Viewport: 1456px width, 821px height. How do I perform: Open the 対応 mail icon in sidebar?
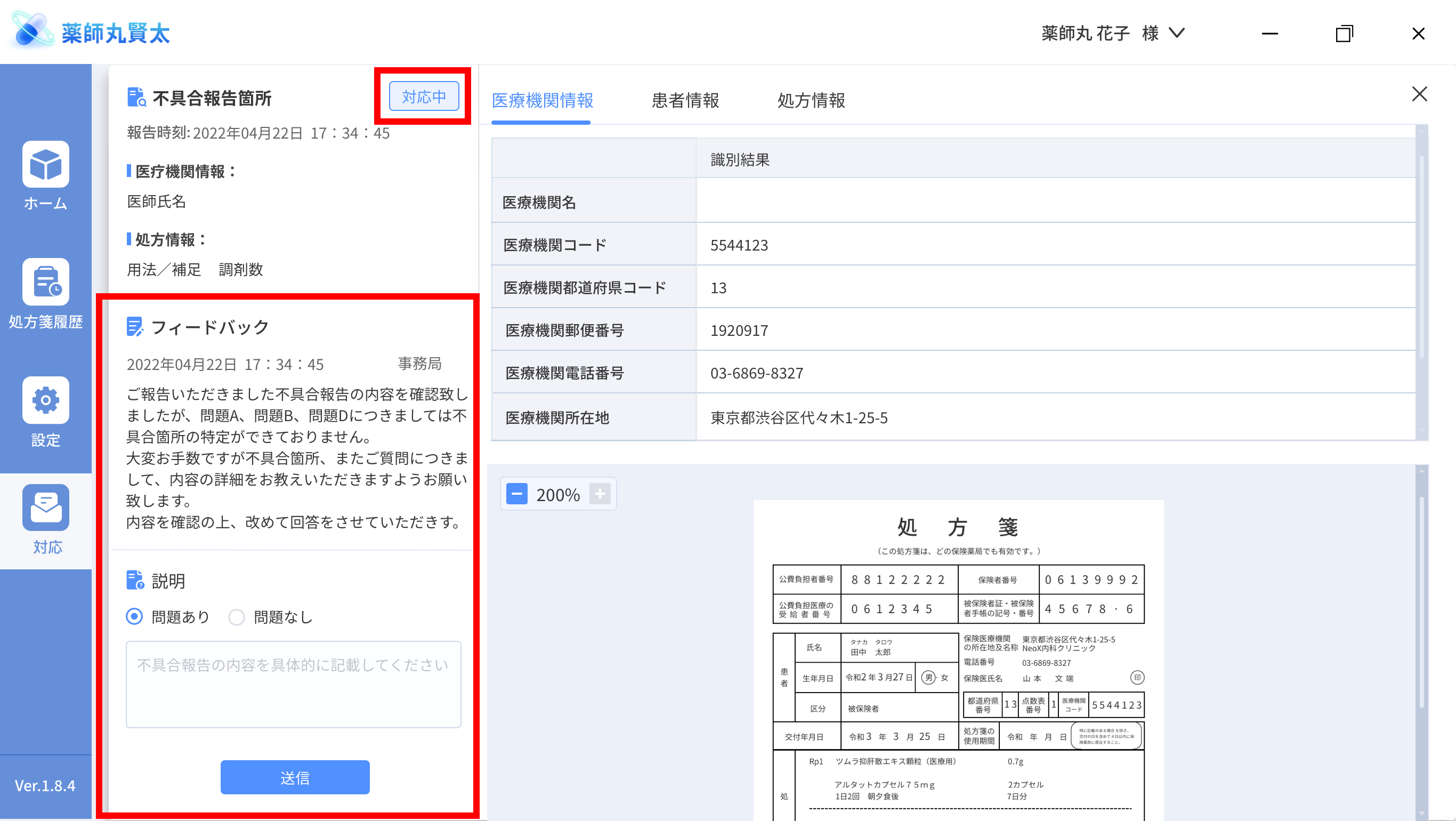(x=45, y=507)
